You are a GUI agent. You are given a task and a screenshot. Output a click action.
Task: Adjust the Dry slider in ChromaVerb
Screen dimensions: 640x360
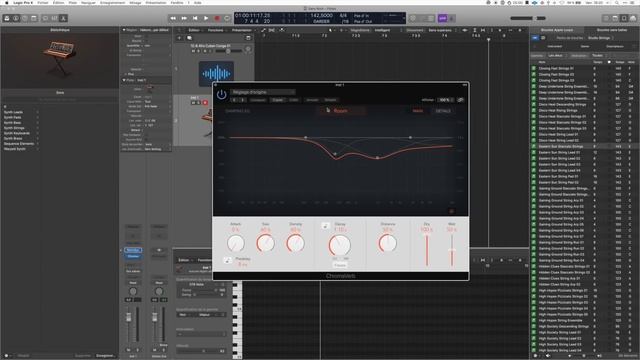tap(427, 250)
